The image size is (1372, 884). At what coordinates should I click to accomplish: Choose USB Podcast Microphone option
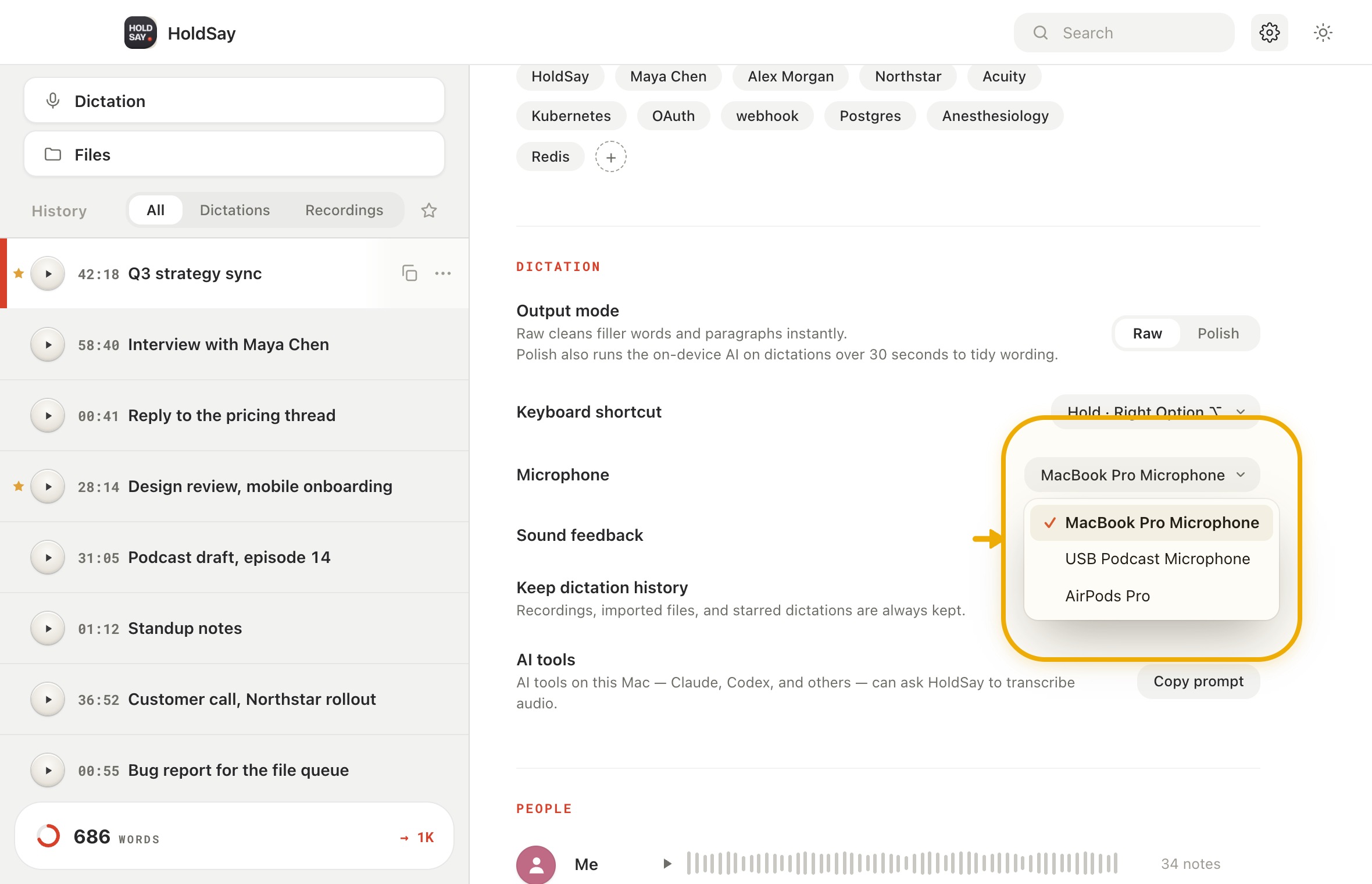[x=1152, y=558]
